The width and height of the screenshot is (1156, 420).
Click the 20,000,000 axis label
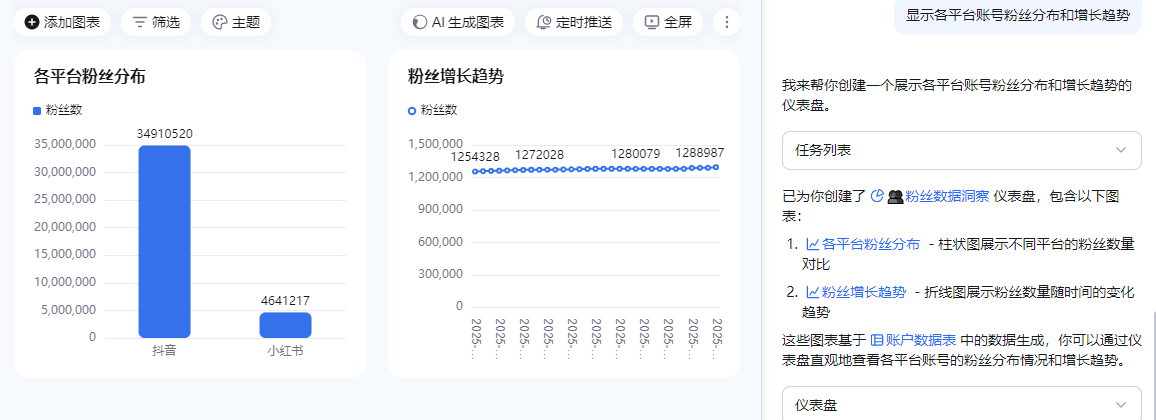pyautogui.click(x=66, y=227)
